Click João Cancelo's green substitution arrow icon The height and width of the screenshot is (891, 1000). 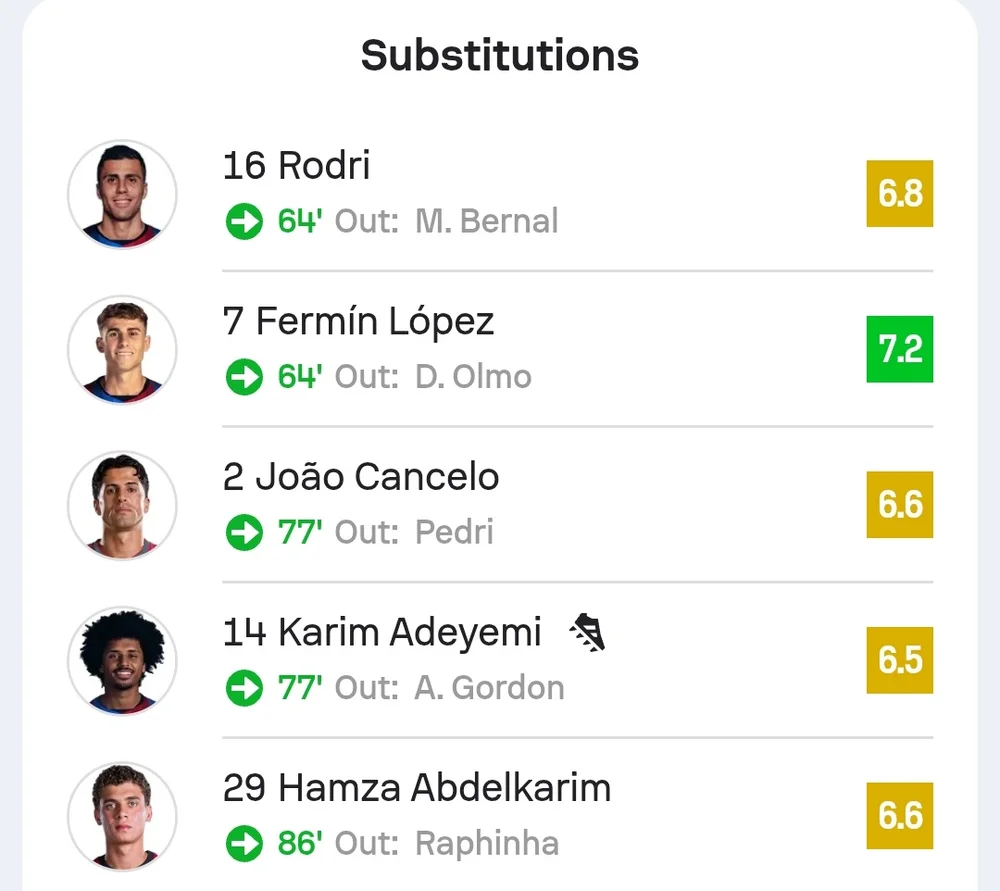tap(244, 533)
